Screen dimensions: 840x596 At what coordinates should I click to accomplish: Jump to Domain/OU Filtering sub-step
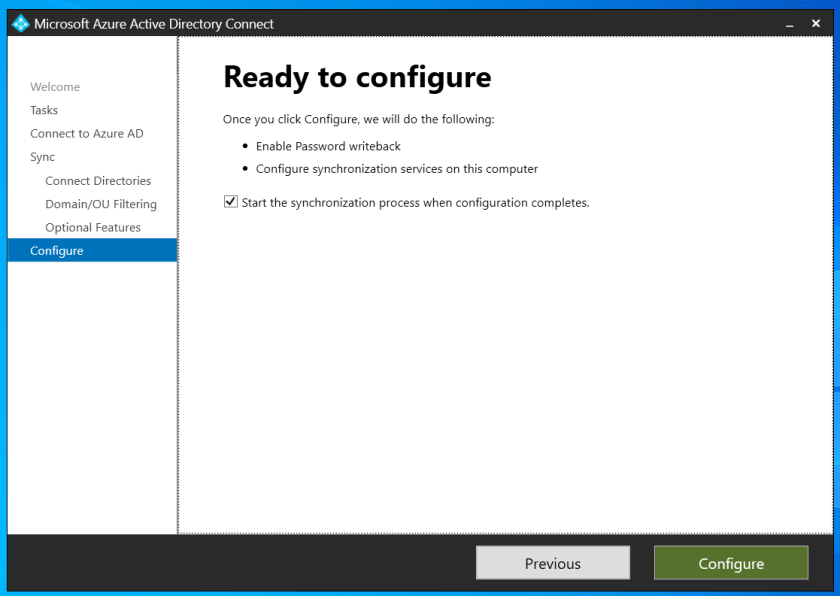[x=101, y=204]
